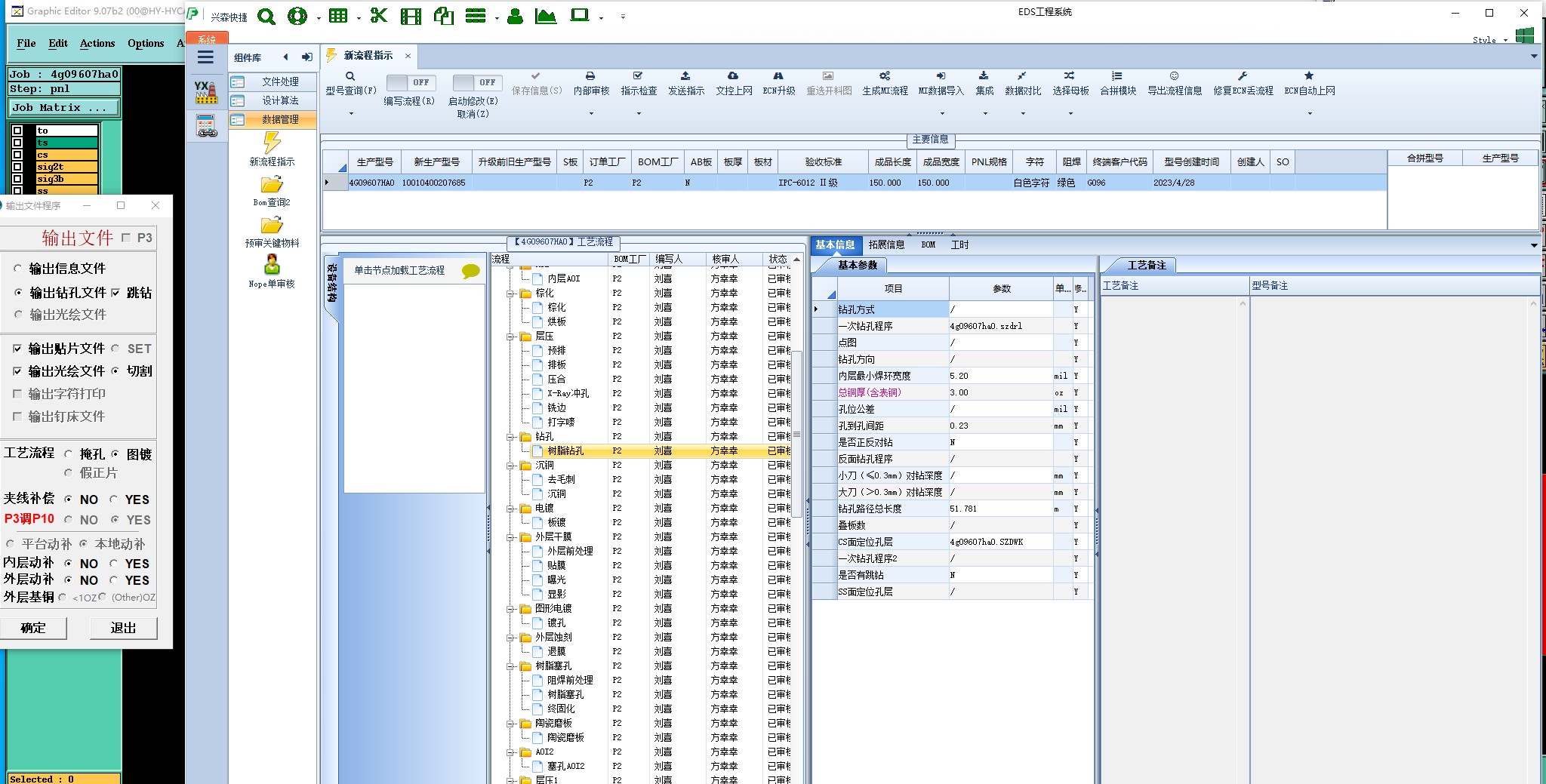Collapse the 树脂塞孔 folder in process tree

pyautogui.click(x=510, y=666)
